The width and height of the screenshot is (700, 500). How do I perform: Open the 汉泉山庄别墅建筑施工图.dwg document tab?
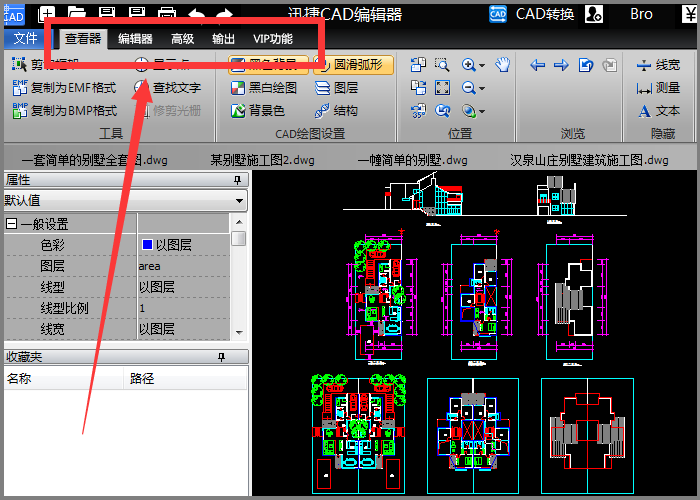click(x=589, y=160)
